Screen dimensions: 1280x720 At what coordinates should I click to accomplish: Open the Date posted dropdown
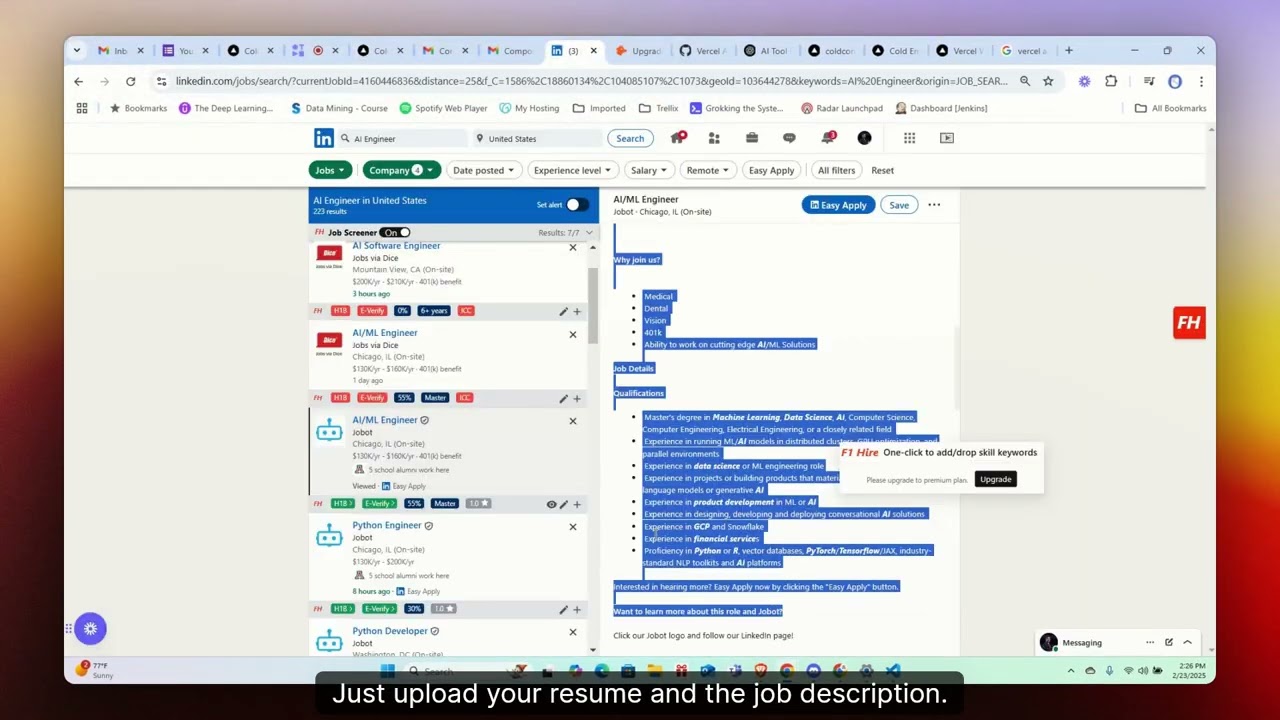[x=484, y=170]
